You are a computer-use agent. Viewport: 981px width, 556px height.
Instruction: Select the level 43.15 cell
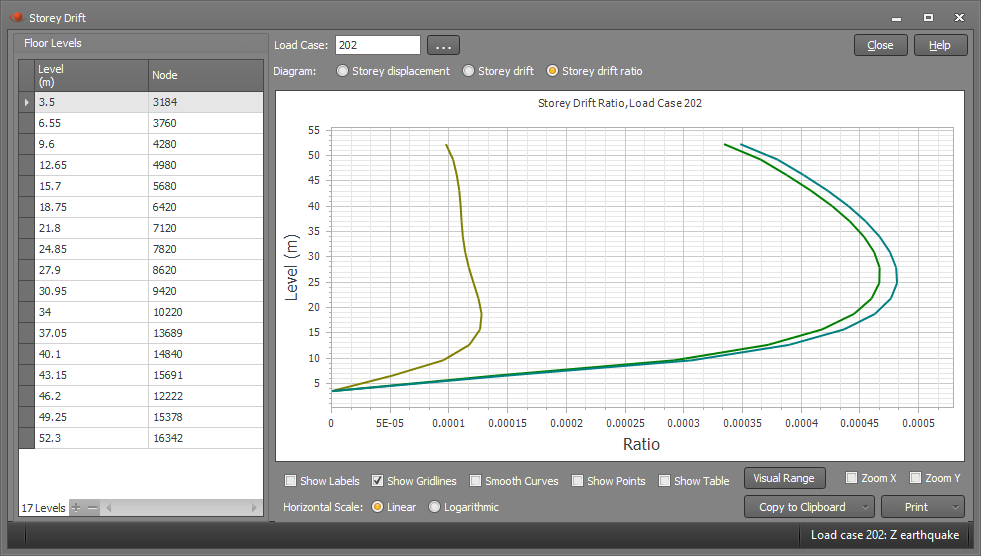click(x=91, y=375)
